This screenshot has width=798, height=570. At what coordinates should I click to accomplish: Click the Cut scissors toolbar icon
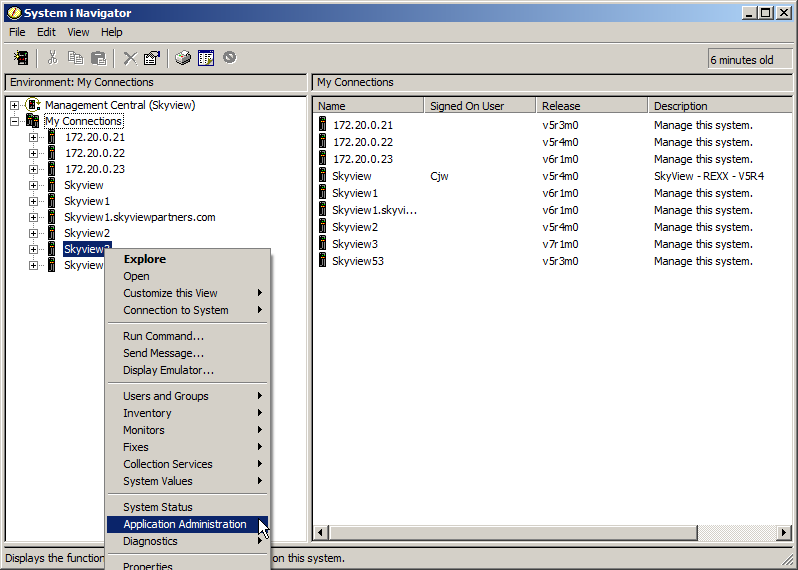tap(52, 58)
